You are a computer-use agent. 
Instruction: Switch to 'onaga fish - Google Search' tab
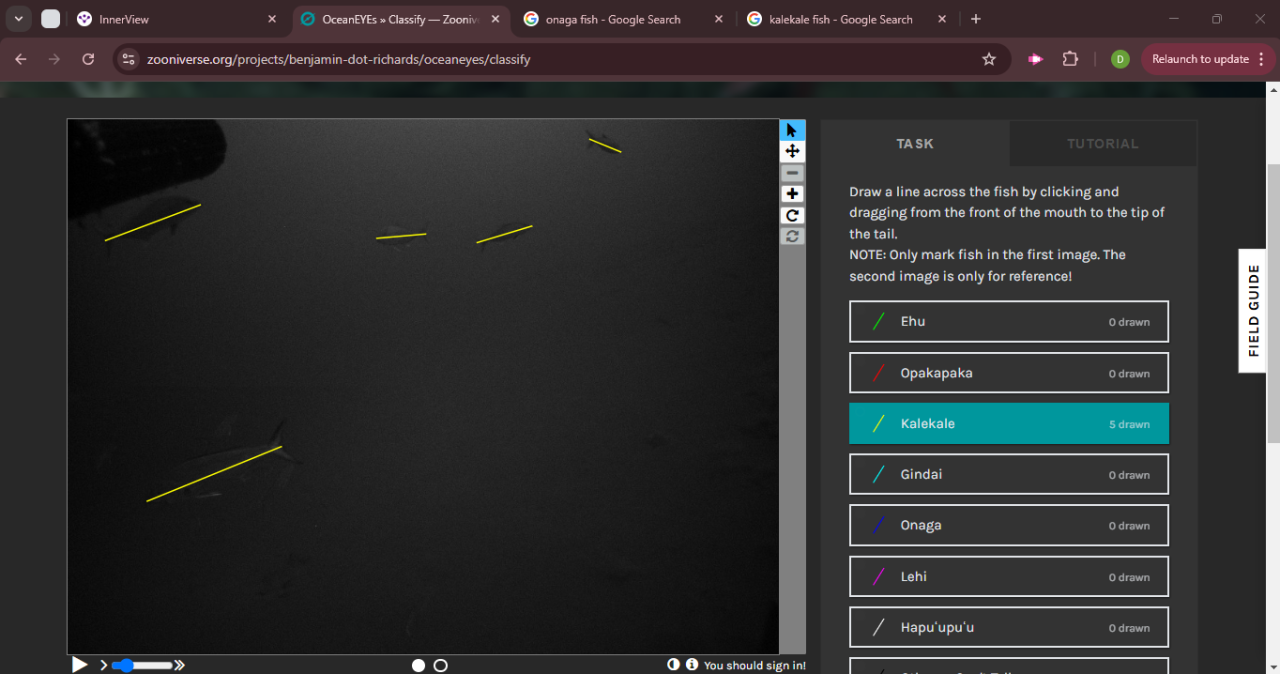pyautogui.click(x=611, y=19)
